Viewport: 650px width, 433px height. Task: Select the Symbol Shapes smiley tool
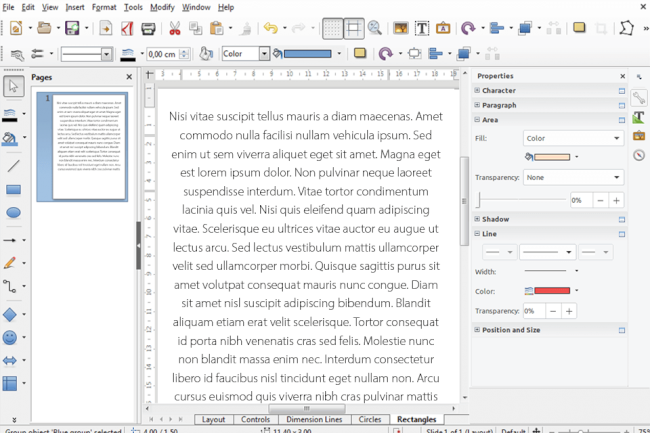point(10,337)
